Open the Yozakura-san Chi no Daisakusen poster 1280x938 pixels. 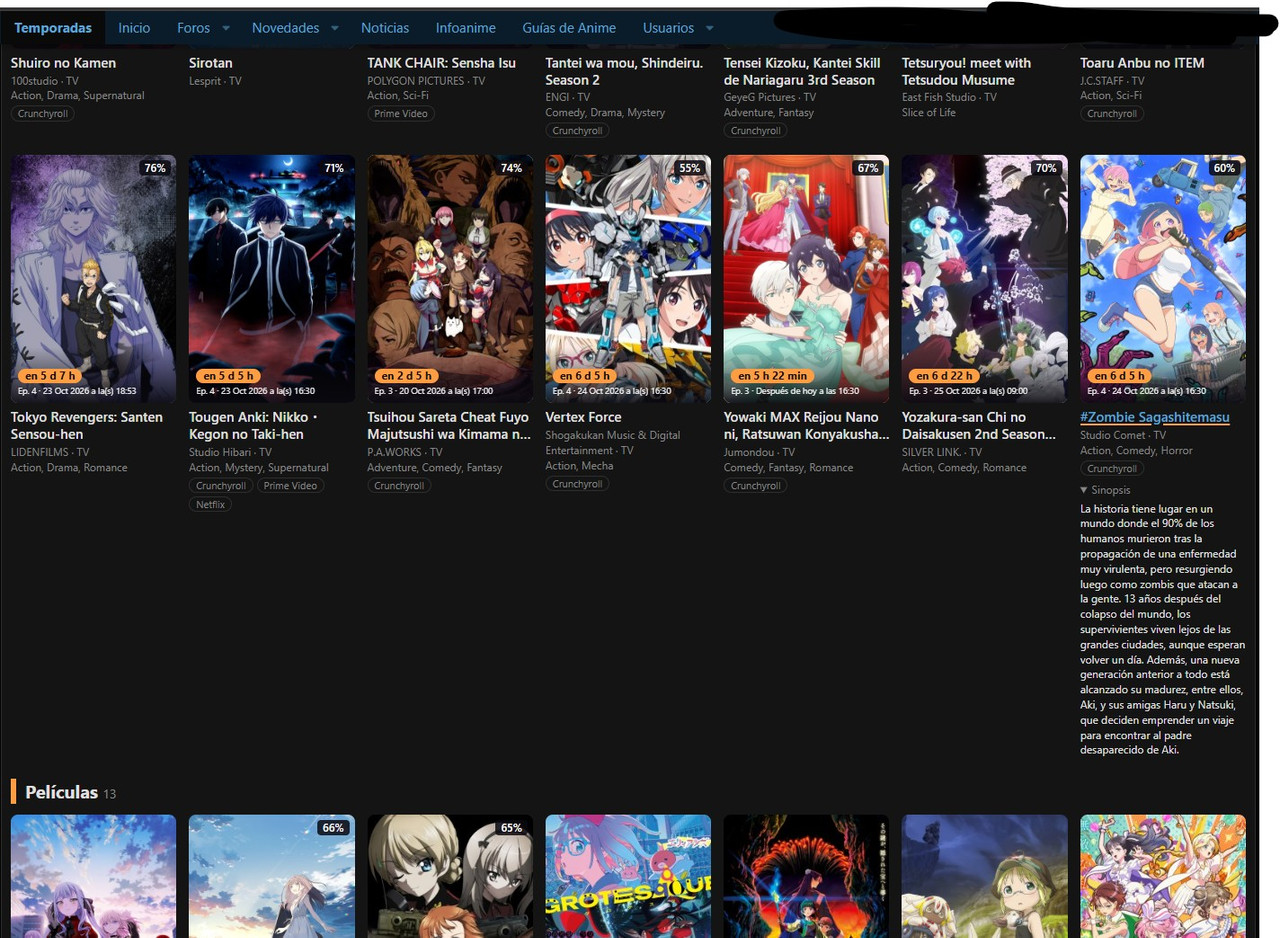(x=984, y=279)
